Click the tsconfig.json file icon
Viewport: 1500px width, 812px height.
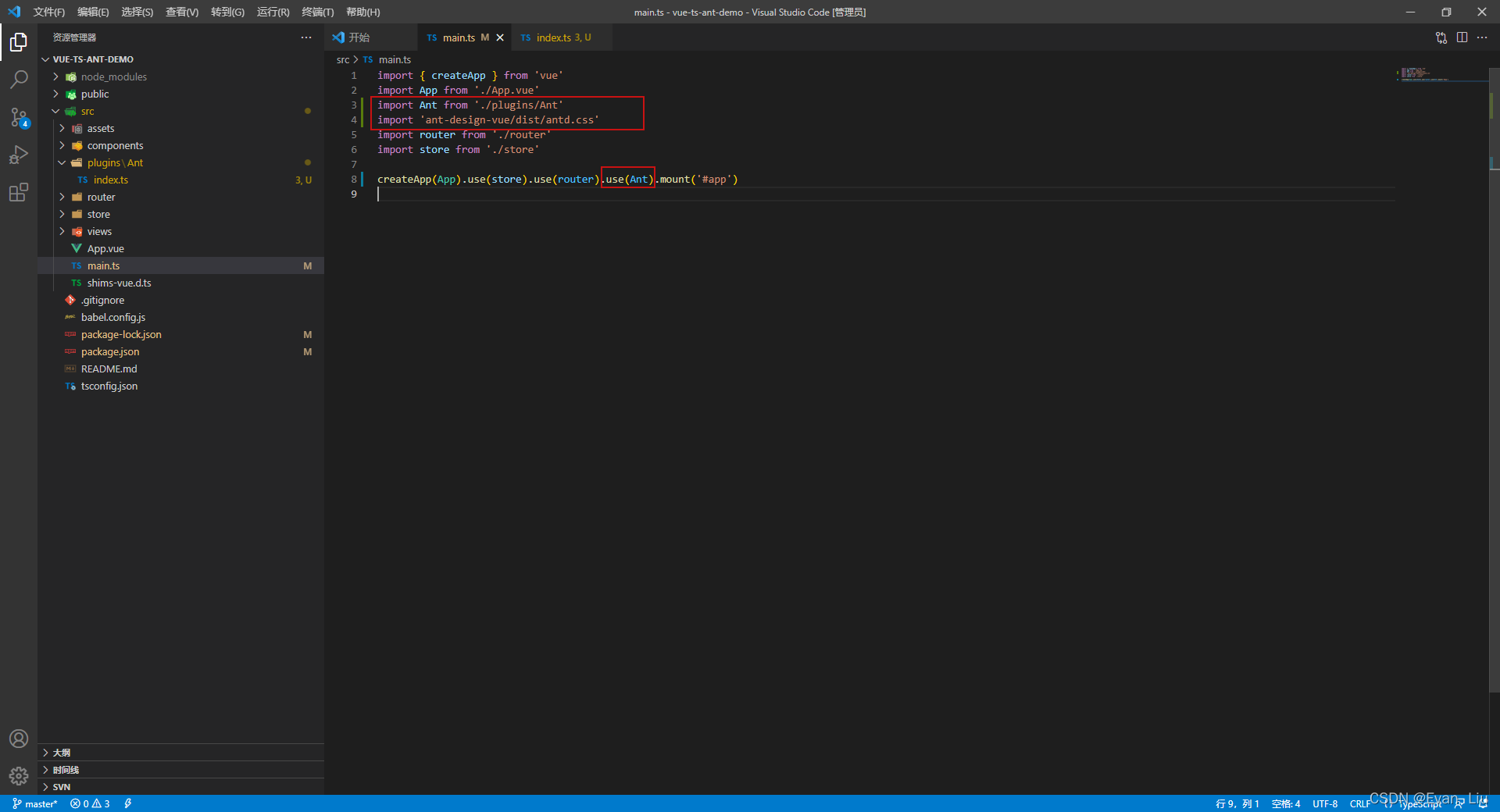coord(70,386)
